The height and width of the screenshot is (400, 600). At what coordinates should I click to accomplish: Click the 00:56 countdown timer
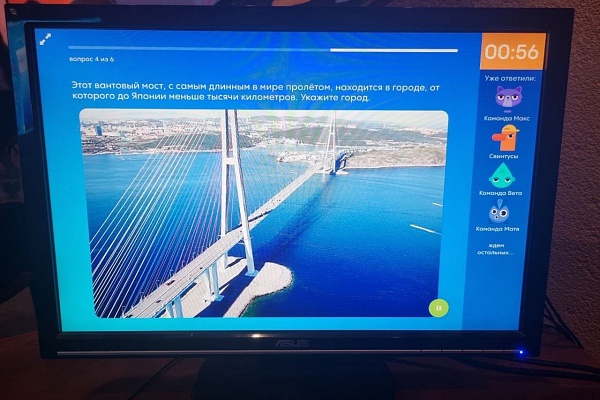pos(512,51)
